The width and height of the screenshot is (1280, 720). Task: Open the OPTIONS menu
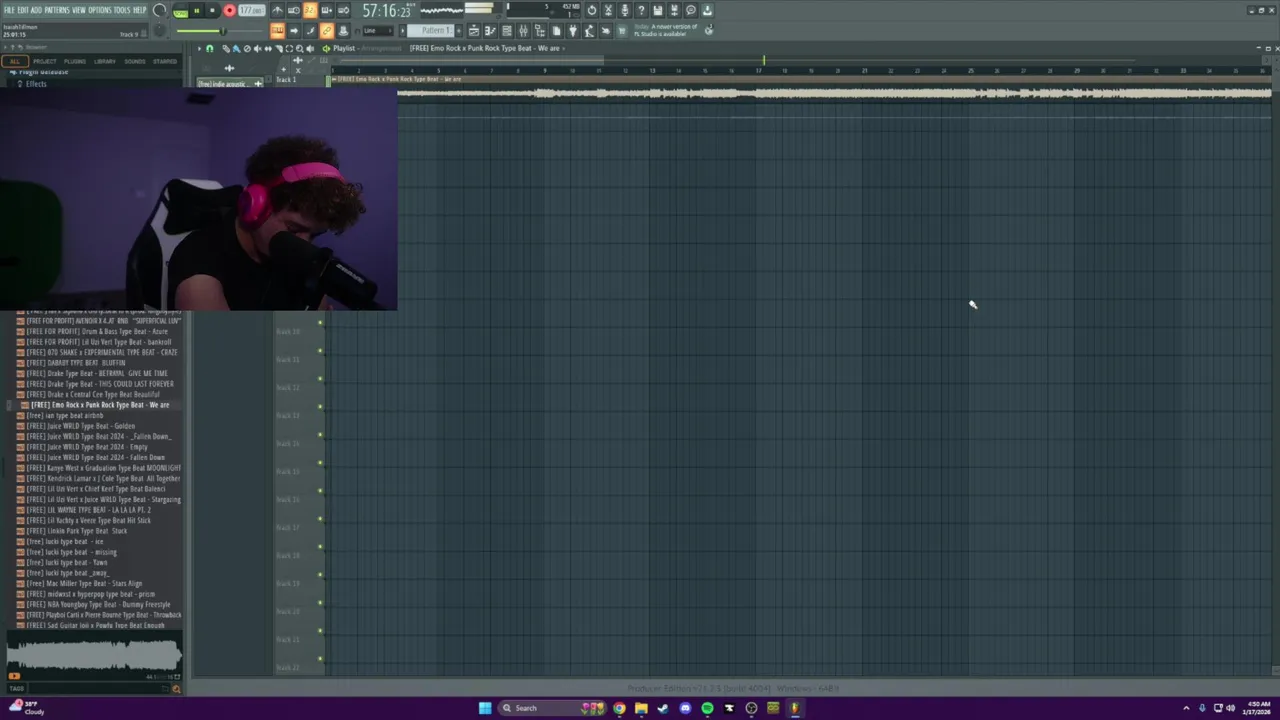point(99,10)
